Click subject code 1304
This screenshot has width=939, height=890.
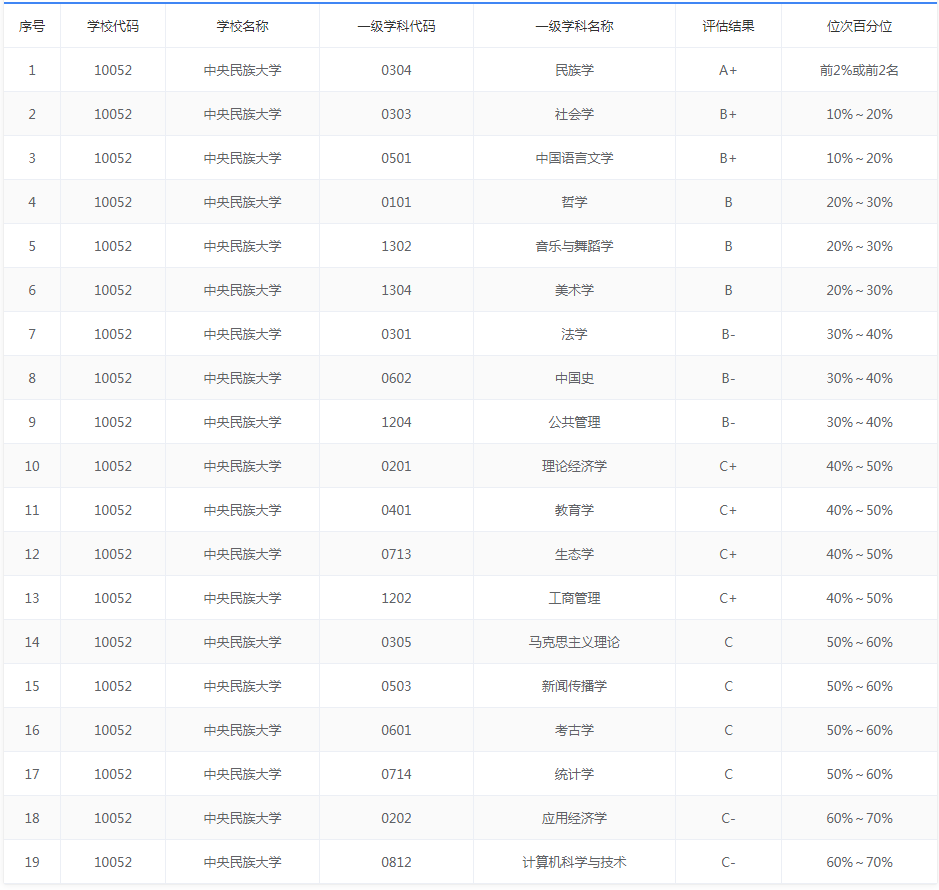tap(396, 290)
